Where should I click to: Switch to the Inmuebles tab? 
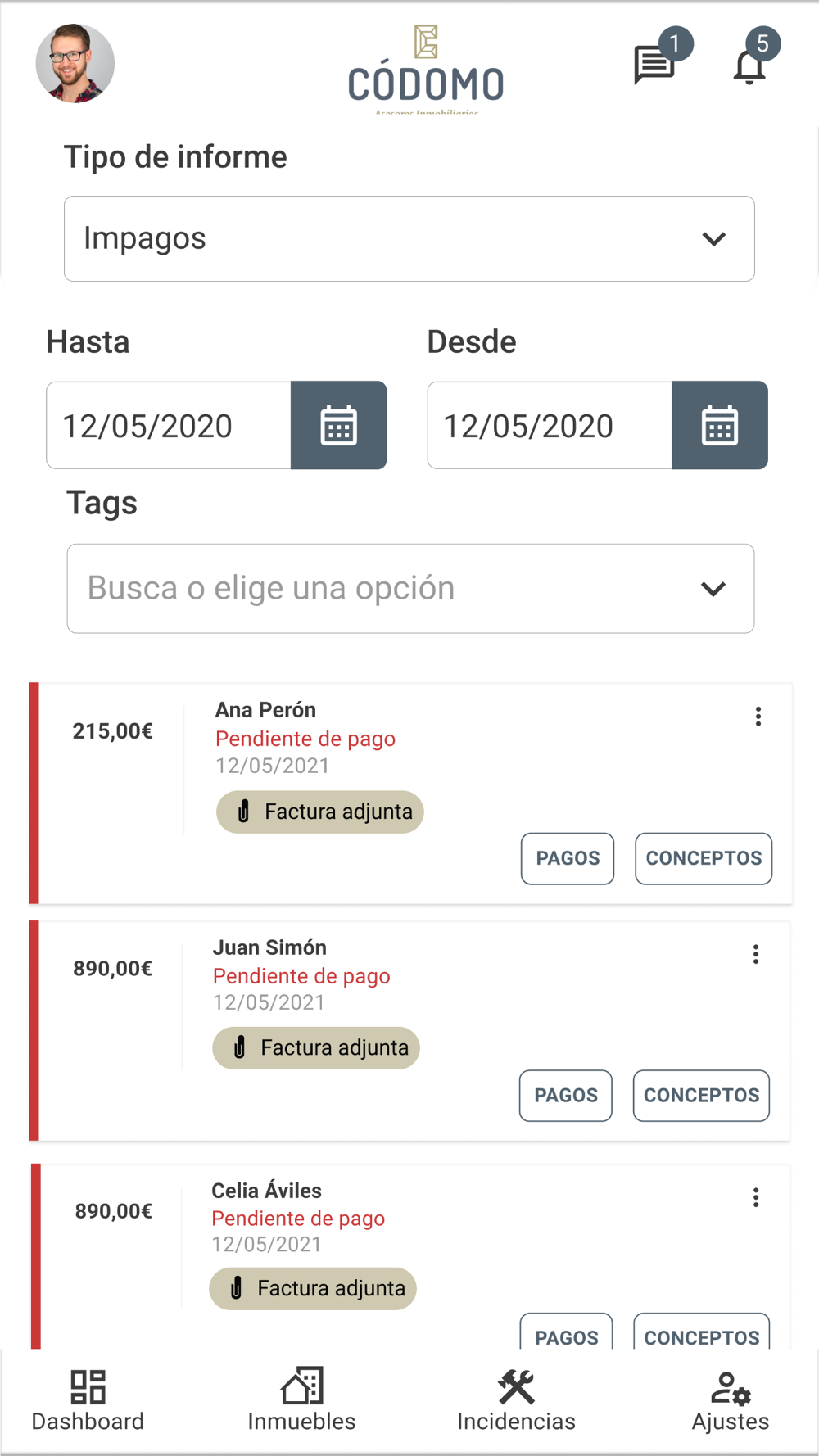[301, 1400]
